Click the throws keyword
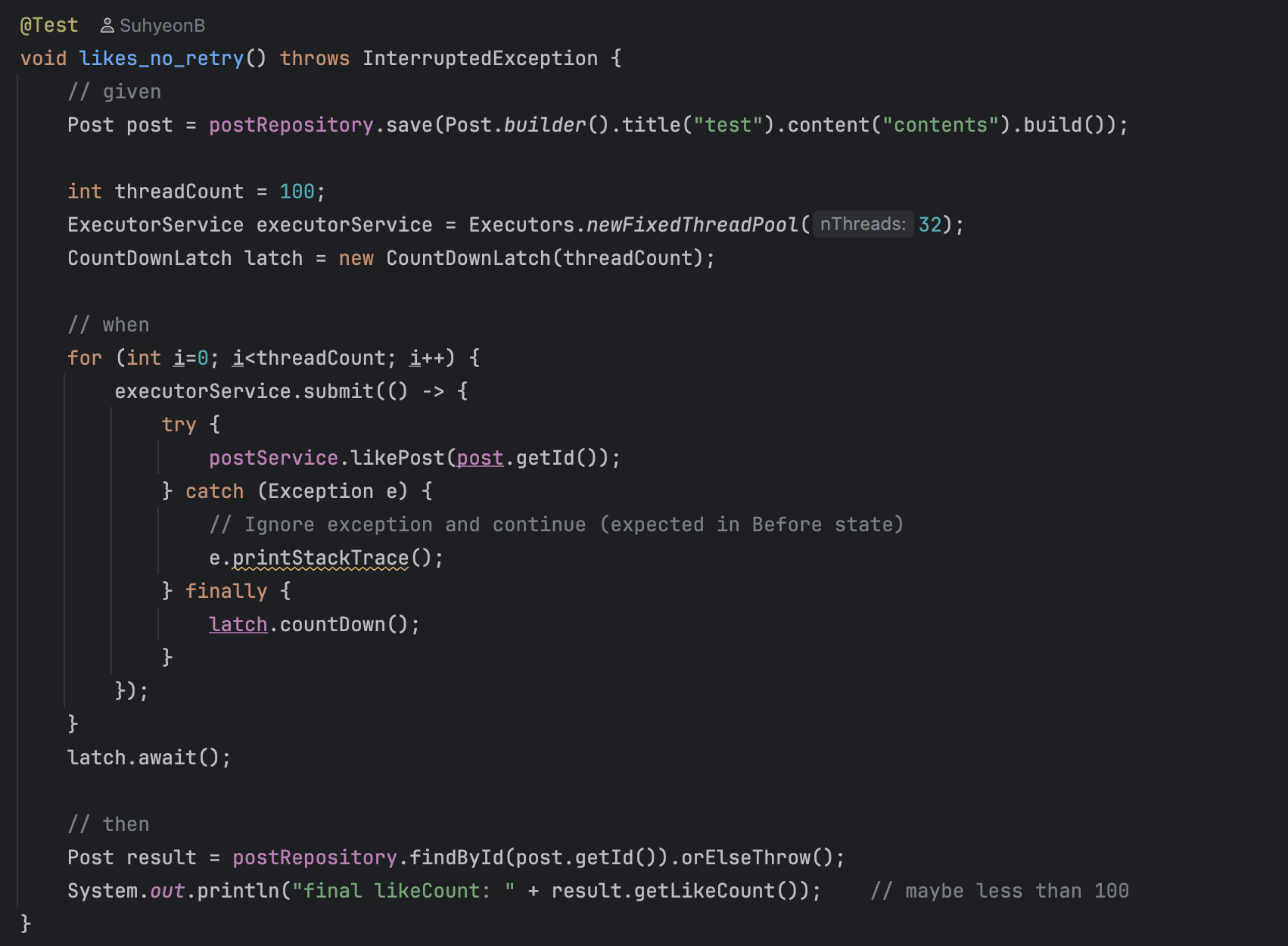Viewport: 1288px width, 946px height. tap(315, 58)
